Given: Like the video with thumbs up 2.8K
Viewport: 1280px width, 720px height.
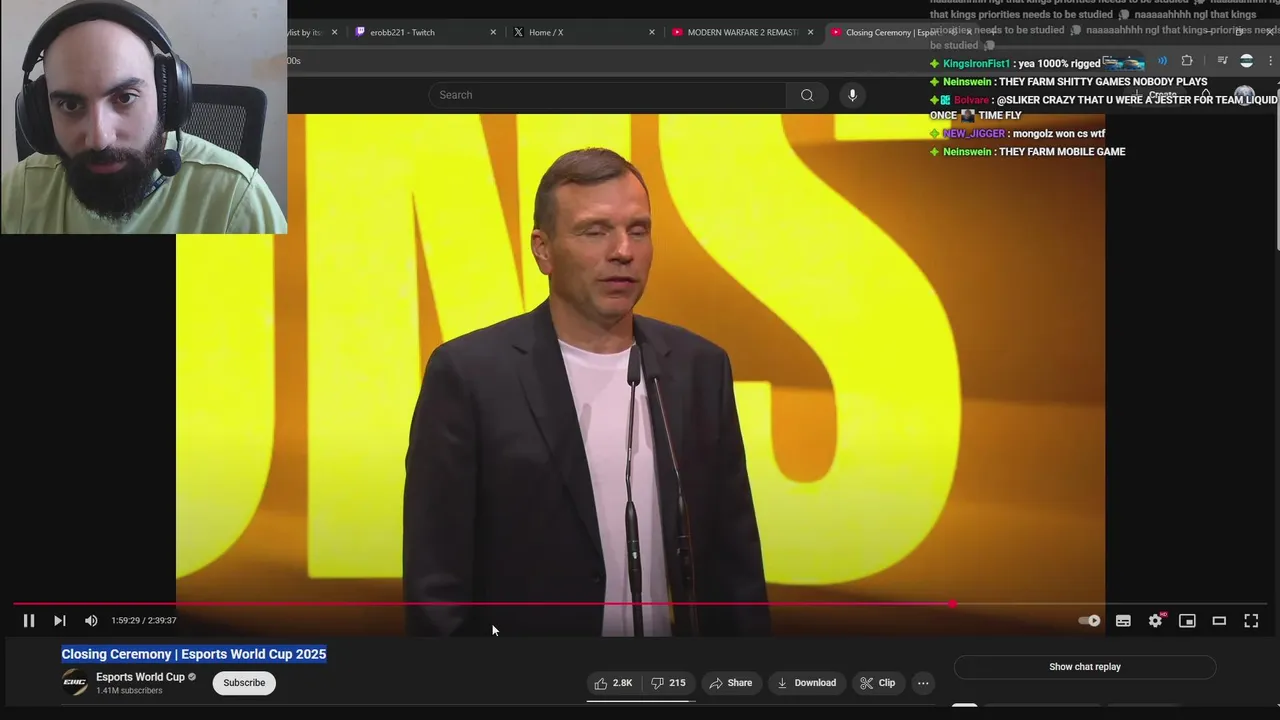Looking at the screenshot, I should click(613, 683).
